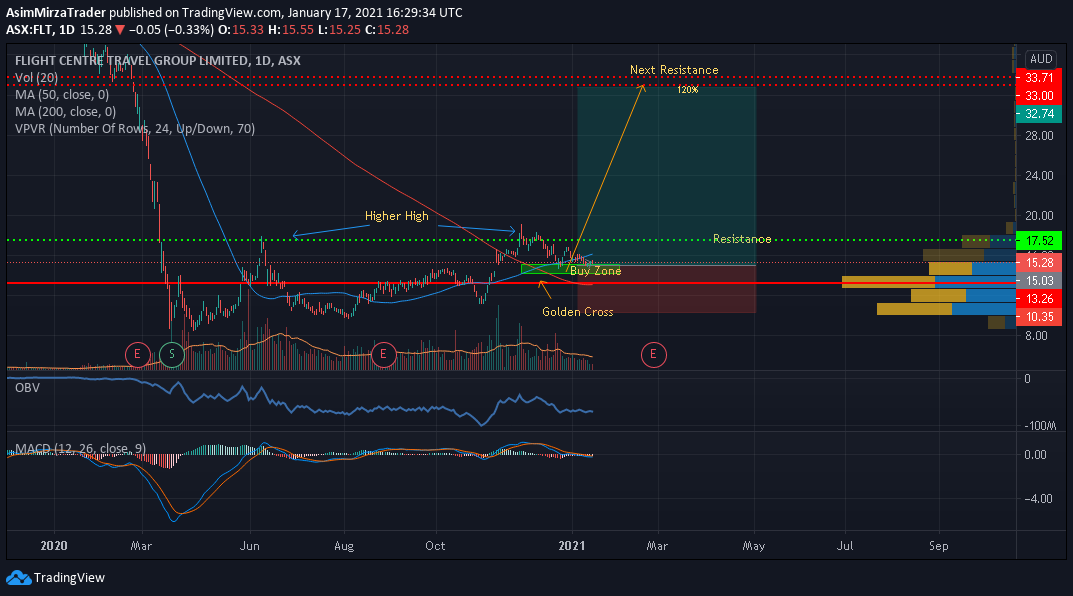Image resolution: width=1073 pixels, height=596 pixels.
Task: Click the 33.00 red price label
Action: [x=1039, y=96]
